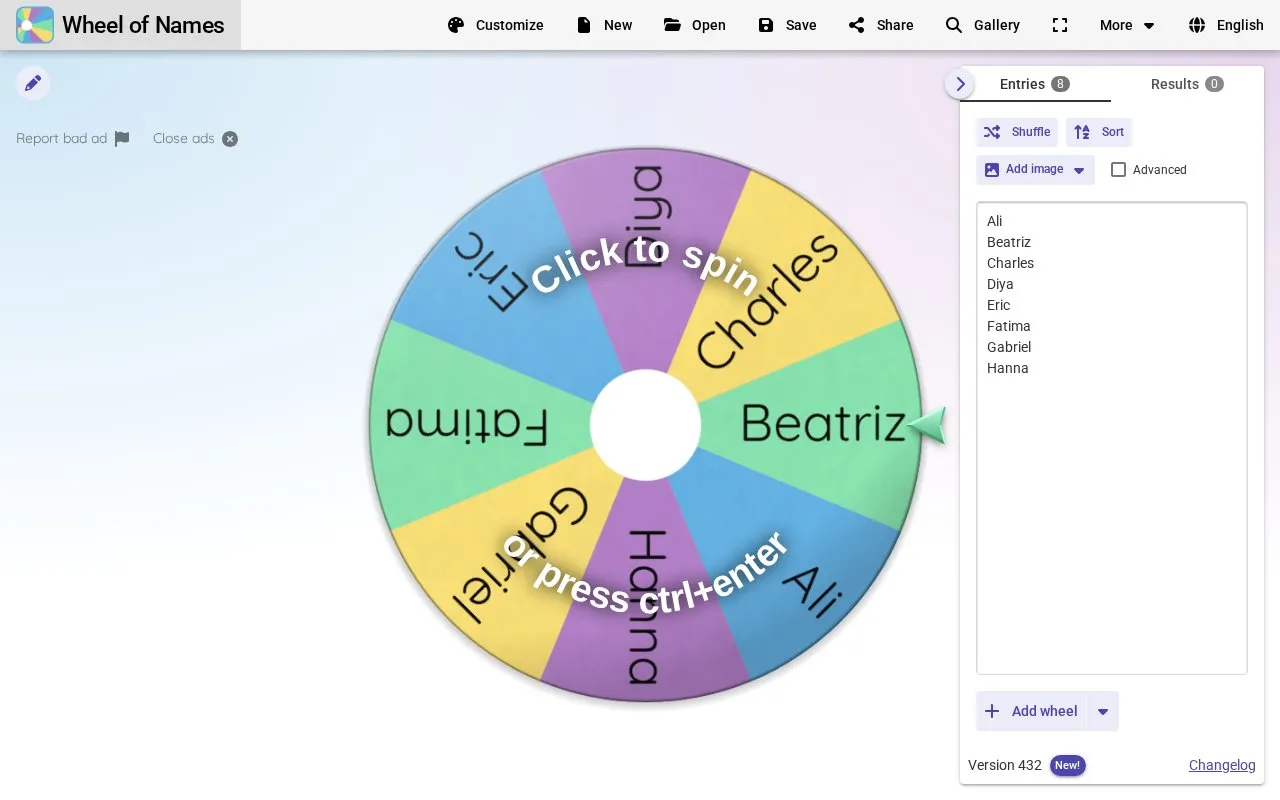Click the Fatima slice on the wheel
Viewport: 1280px width, 800px height.
[x=467, y=426]
